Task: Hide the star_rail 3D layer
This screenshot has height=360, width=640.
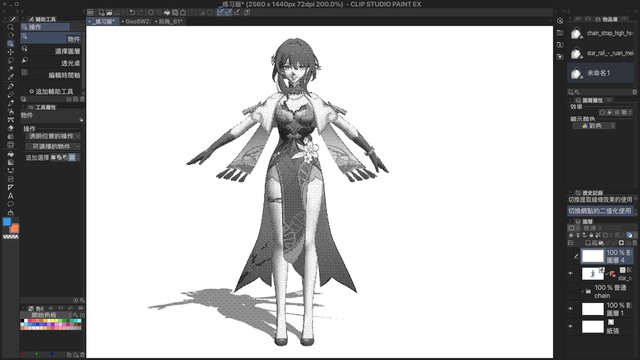Action: 571,273
